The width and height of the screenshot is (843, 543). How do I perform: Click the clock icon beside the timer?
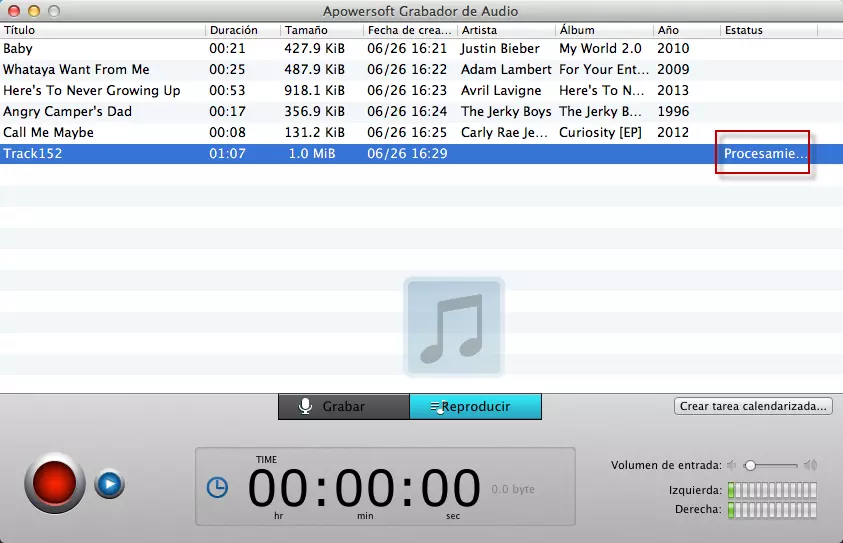pyautogui.click(x=217, y=487)
